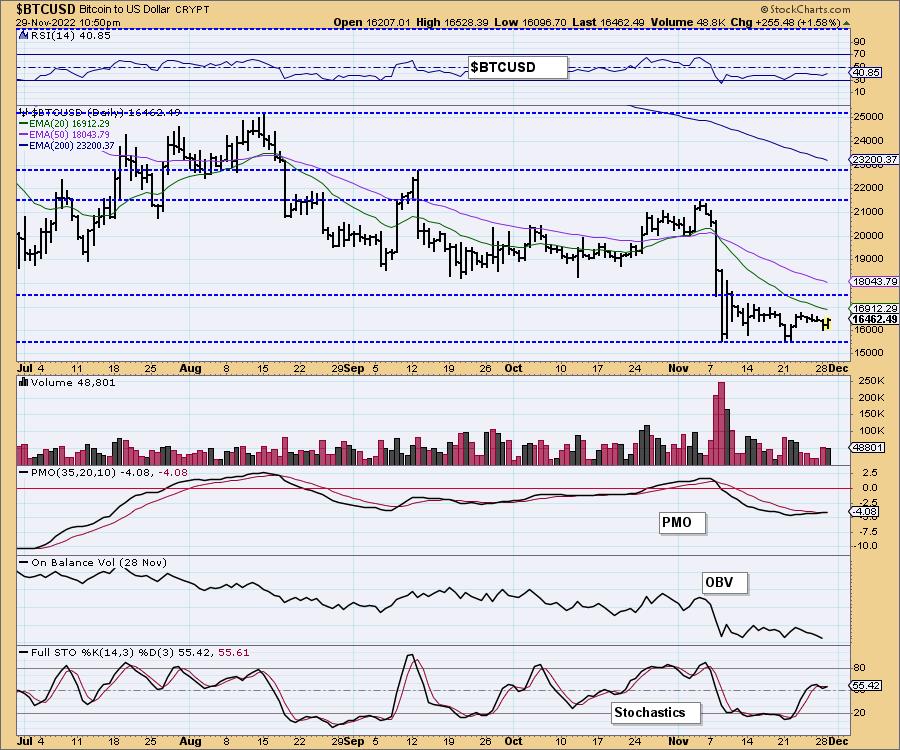
Task: Click the 18043.79 price tag on right axis
Action: point(874,281)
